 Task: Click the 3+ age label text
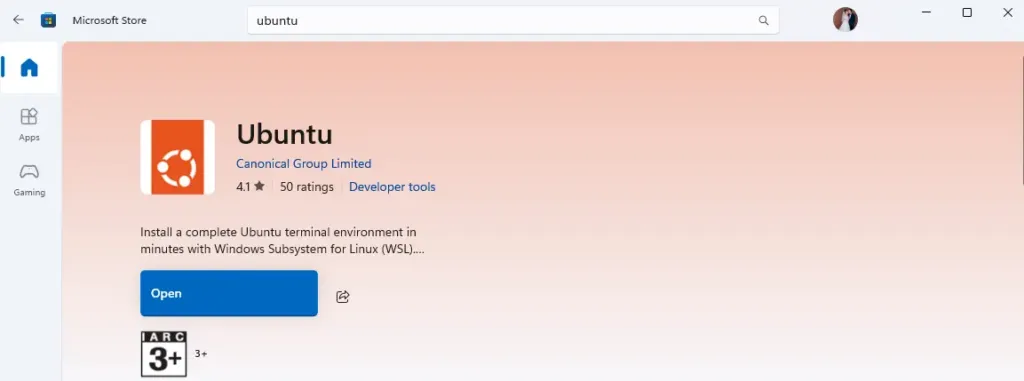pos(200,354)
